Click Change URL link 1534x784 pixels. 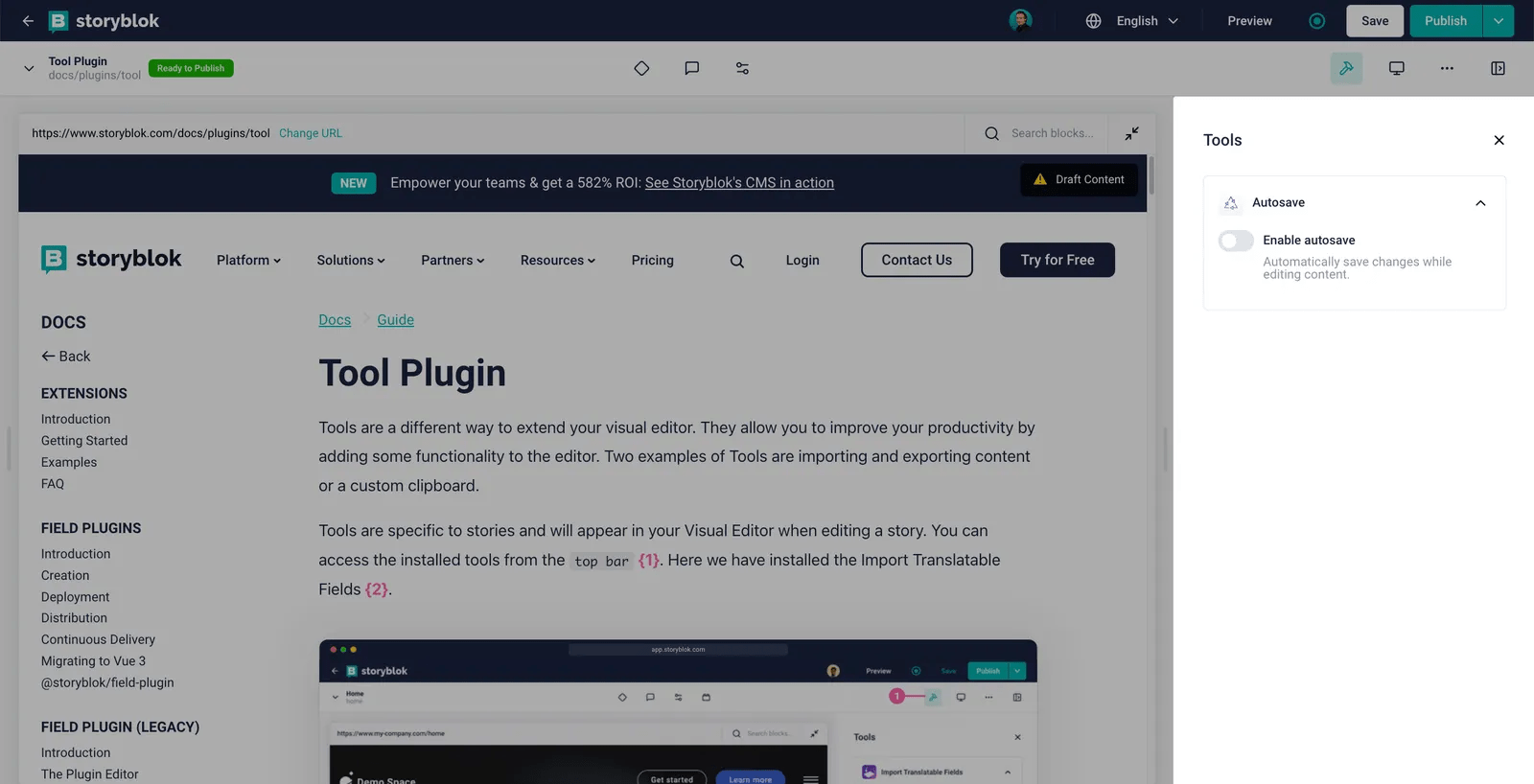coord(311,133)
